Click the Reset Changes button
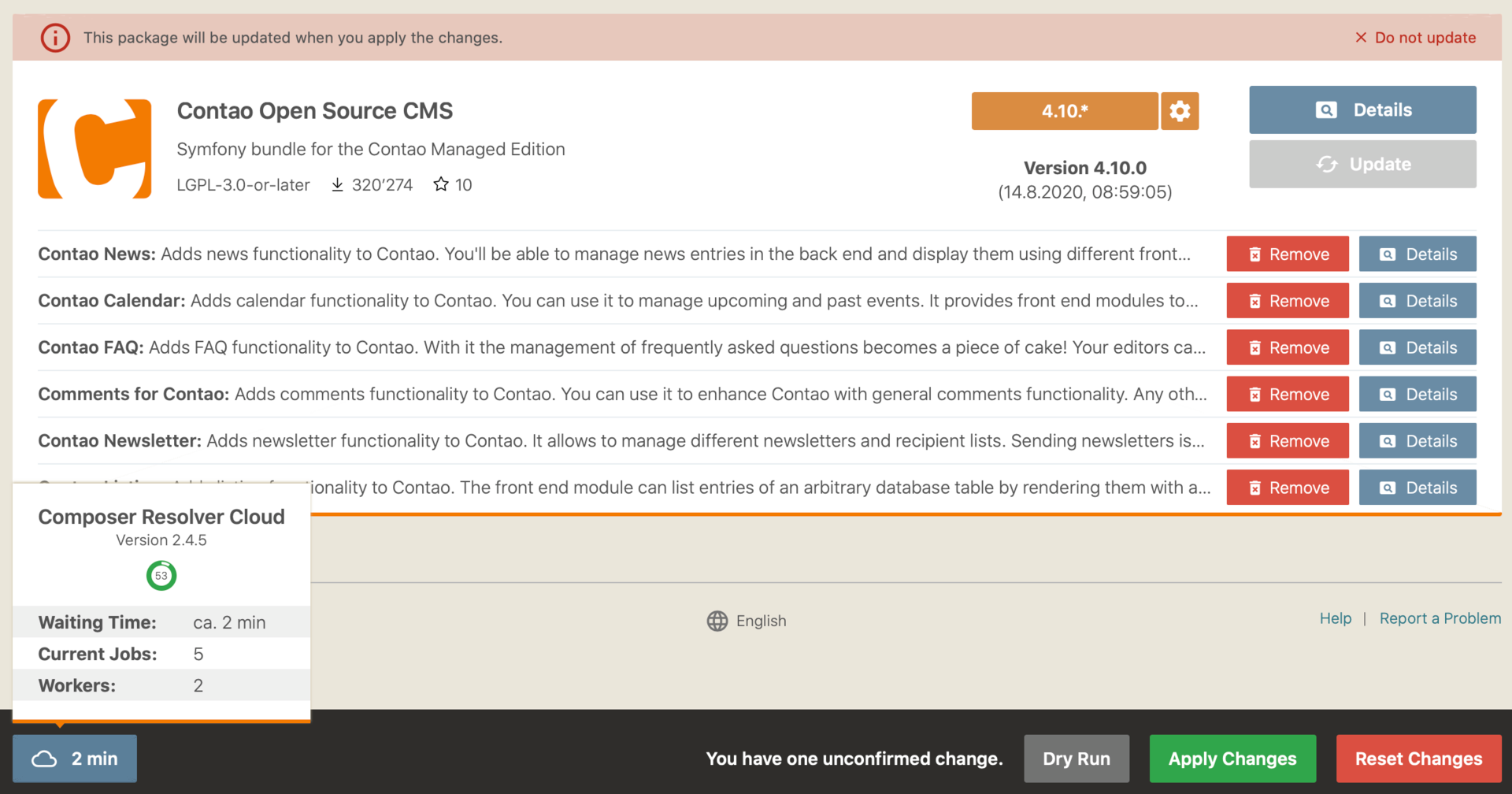Viewport: 1512px width, 794px height. 1418,759
